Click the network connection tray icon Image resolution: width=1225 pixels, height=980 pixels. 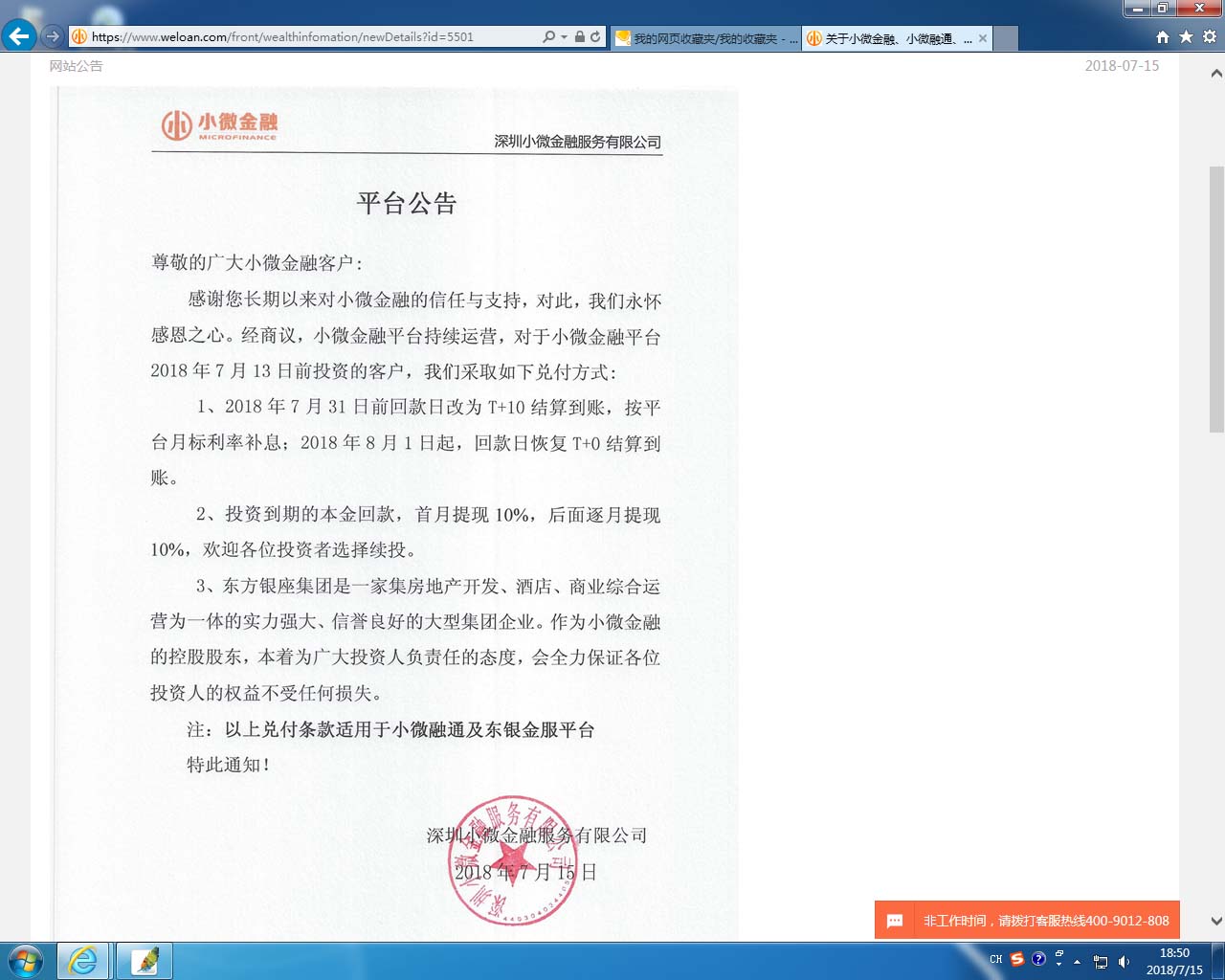click(1101, 962)
